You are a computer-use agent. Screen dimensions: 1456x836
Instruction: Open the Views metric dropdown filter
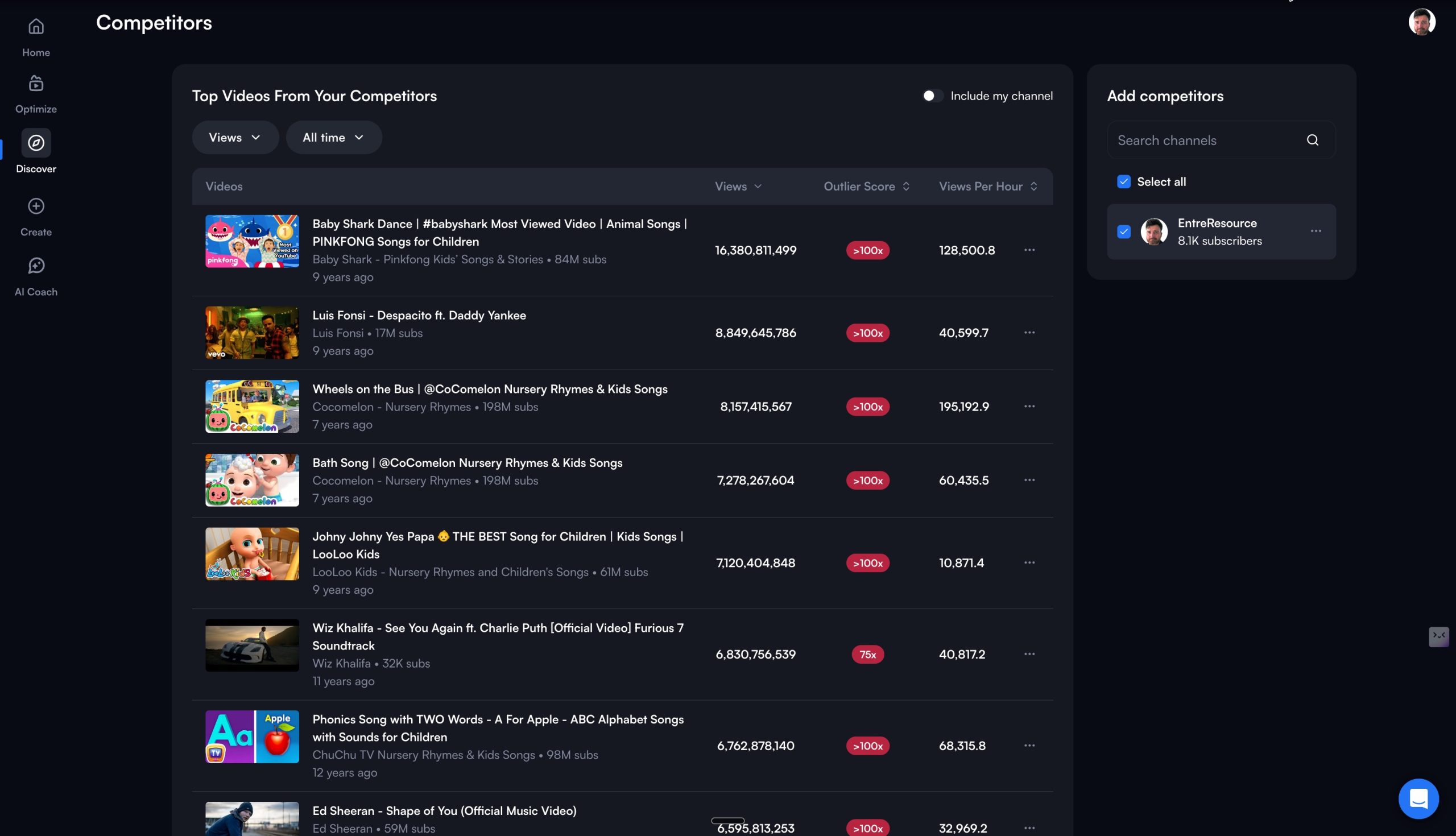[x=234, y=137]
